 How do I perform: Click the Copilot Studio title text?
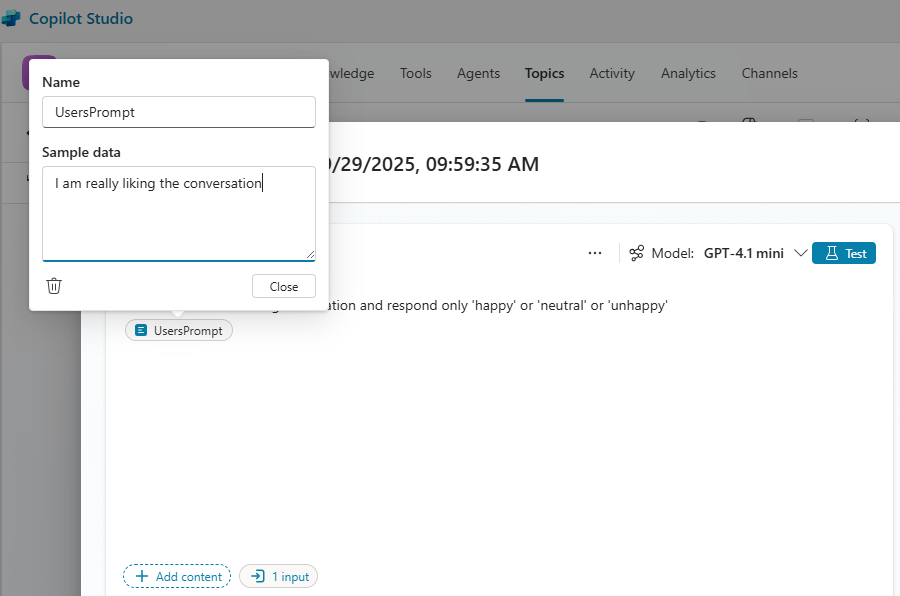81,19
